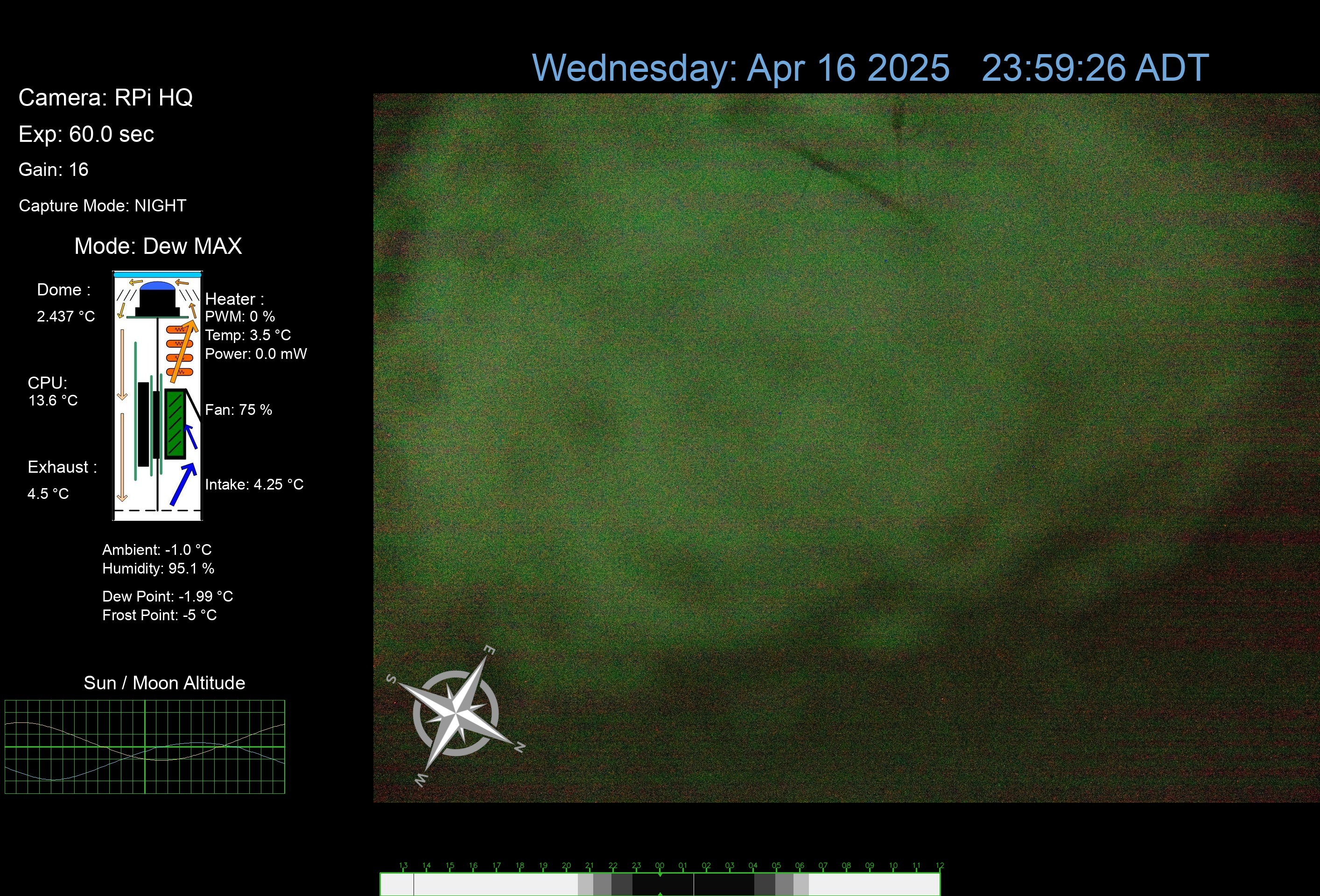1320x896 pixels.
Task: Click the compass rose icon
Action: [456, 713]
